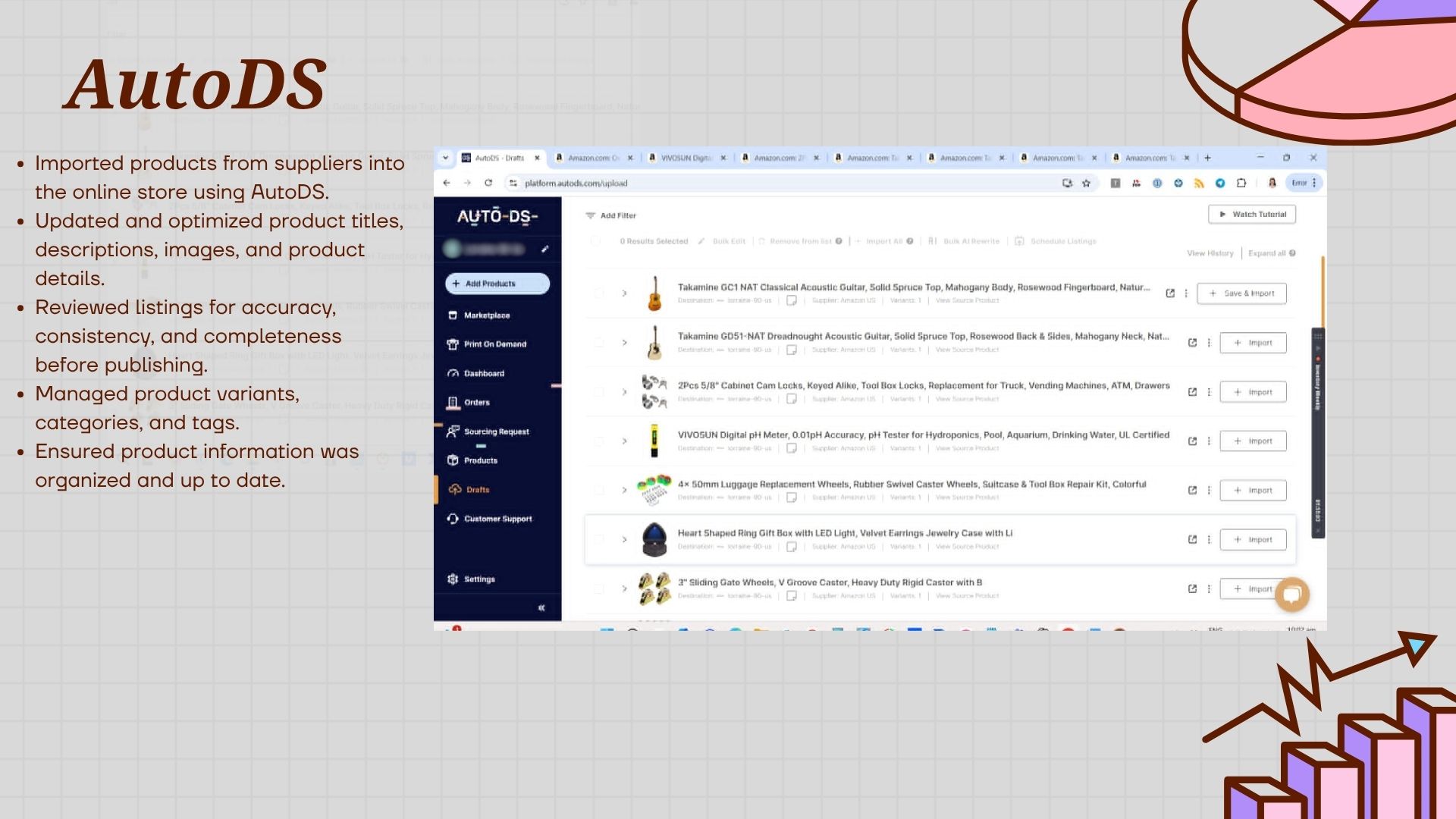Open the Orders sidebar item

coord(469,403)
